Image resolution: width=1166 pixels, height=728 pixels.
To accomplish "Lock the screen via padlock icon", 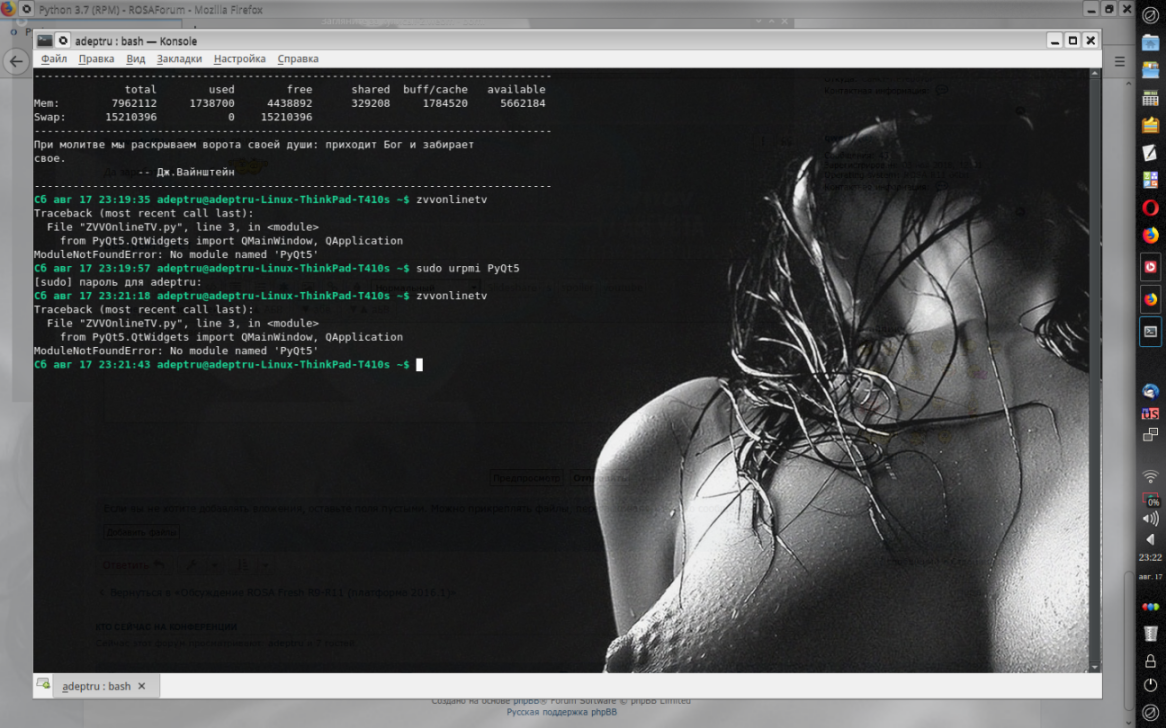I will pyautogui.click(x=1150, y=660).
